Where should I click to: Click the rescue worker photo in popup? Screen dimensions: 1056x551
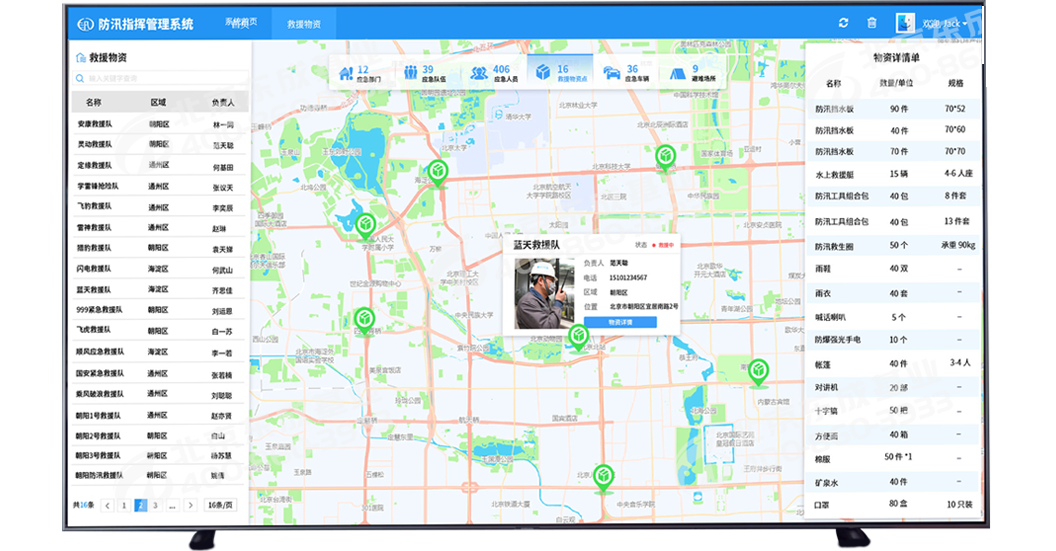543,293
